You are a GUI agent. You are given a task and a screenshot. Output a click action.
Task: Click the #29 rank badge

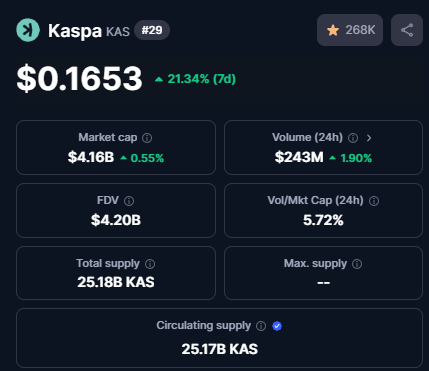(x=152, y=30)
